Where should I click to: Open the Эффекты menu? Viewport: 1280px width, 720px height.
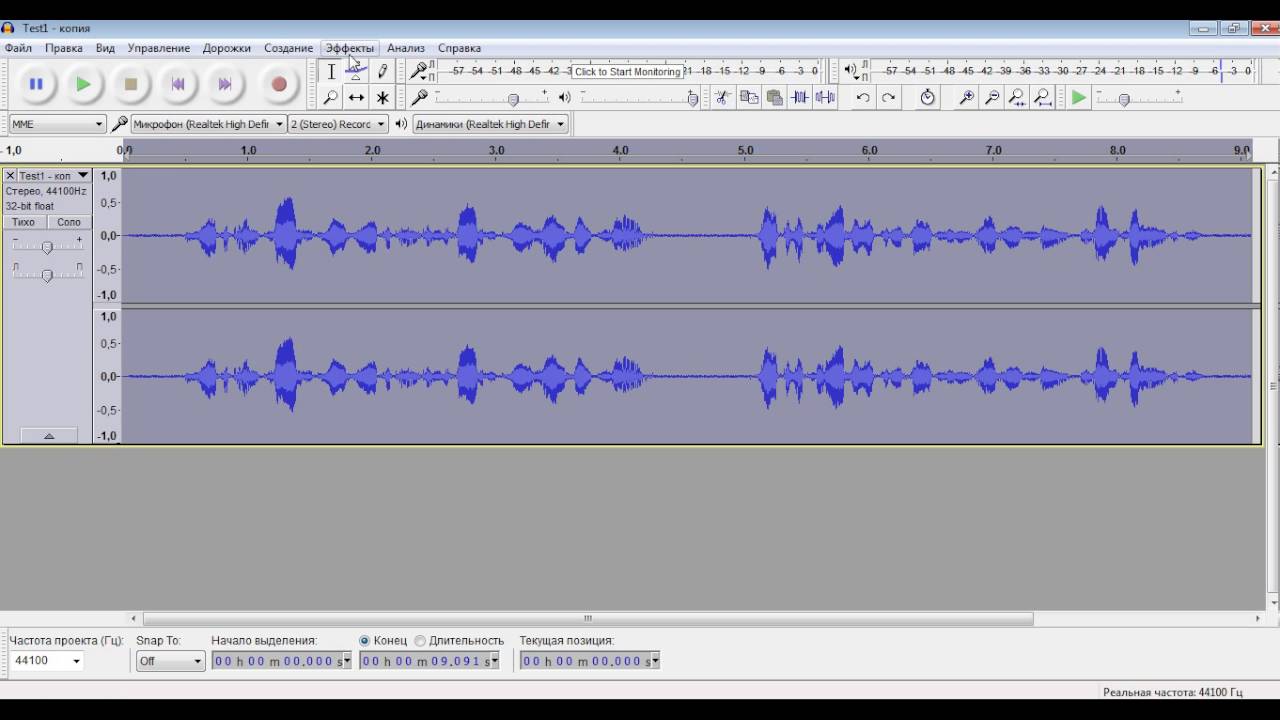click(x=350, y=48)
